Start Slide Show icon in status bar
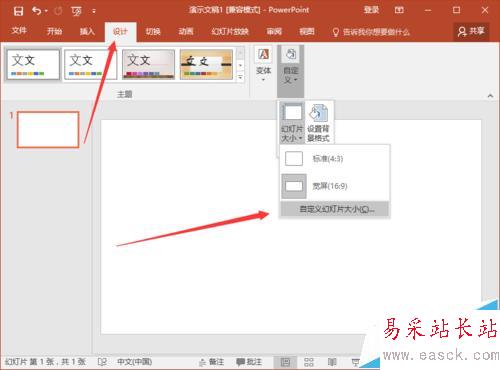Screen dimensions: 500x370 click(356, 362)
